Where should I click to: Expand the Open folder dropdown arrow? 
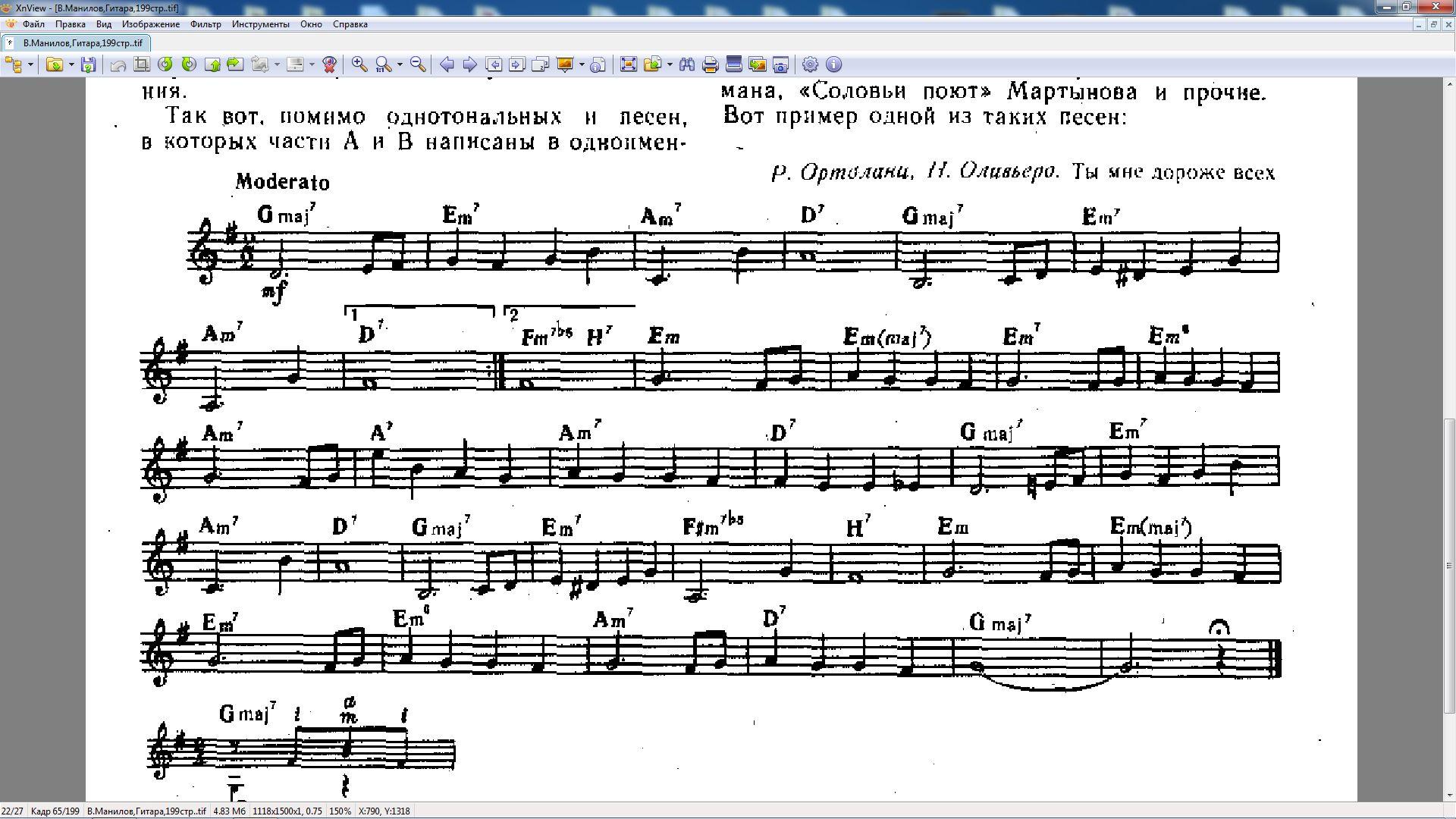pyautogui.click(x=71, y=64)
